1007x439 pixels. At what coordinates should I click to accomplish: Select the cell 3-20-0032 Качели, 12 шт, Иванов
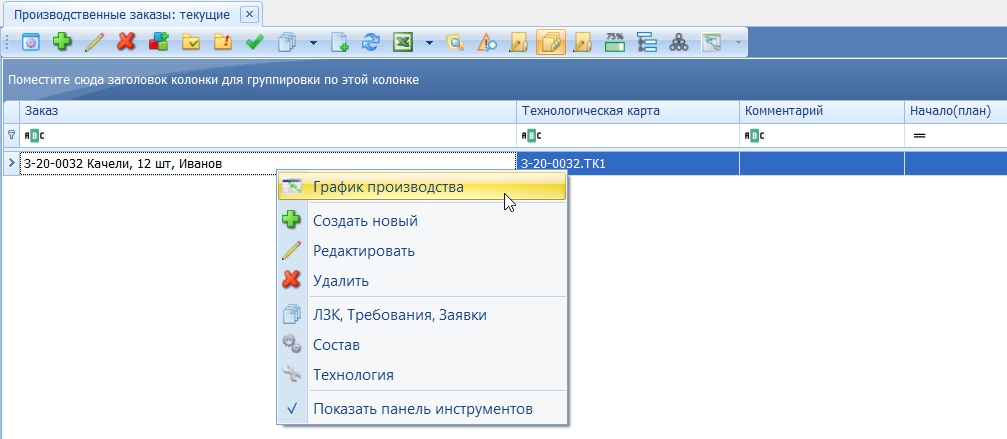(x=268, y=164)
